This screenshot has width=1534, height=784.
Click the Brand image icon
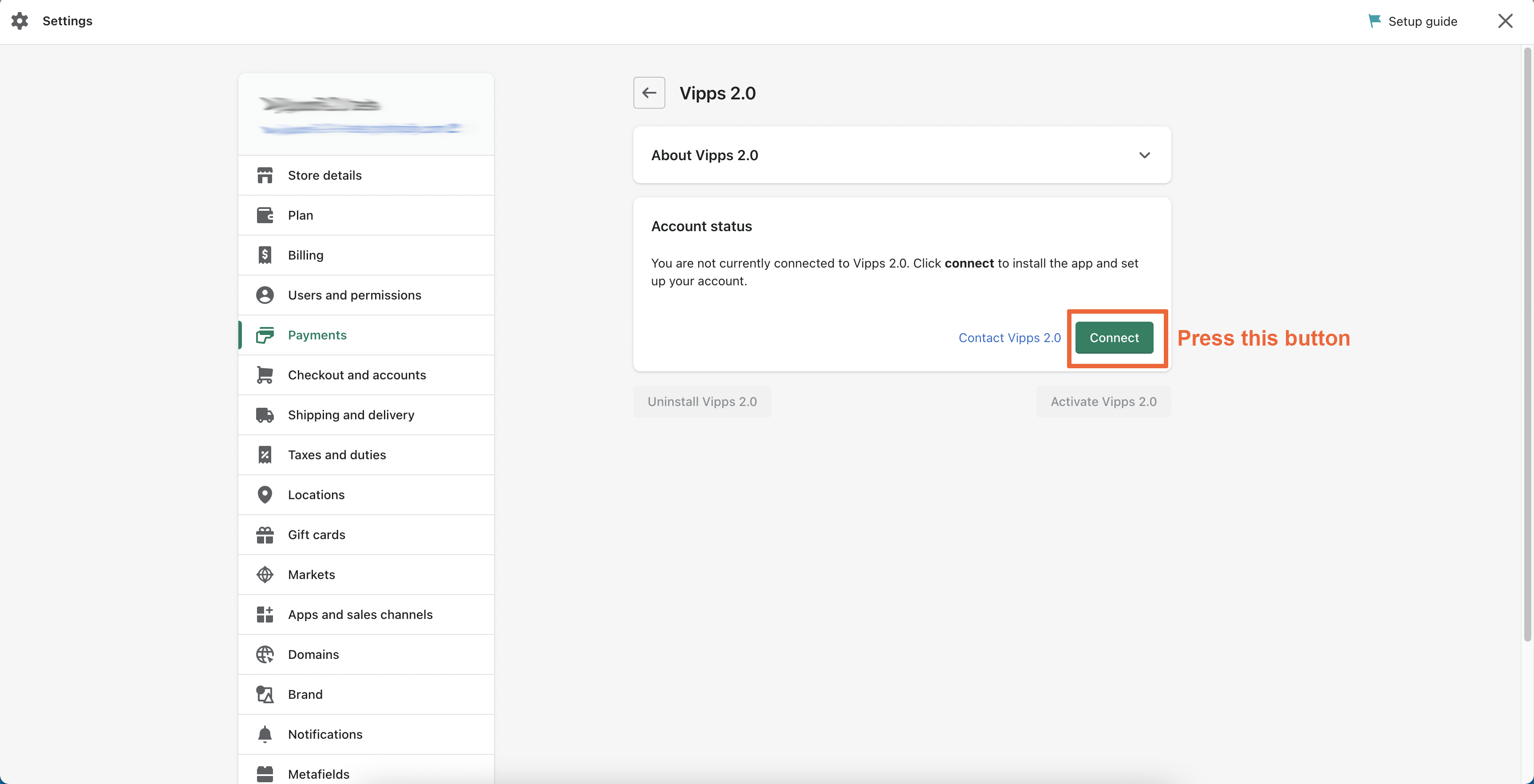click(x=265, y=694)
